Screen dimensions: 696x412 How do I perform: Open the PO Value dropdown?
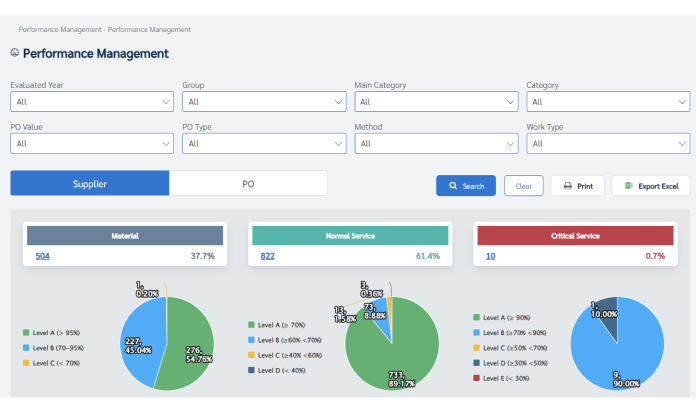pos(92,143)
